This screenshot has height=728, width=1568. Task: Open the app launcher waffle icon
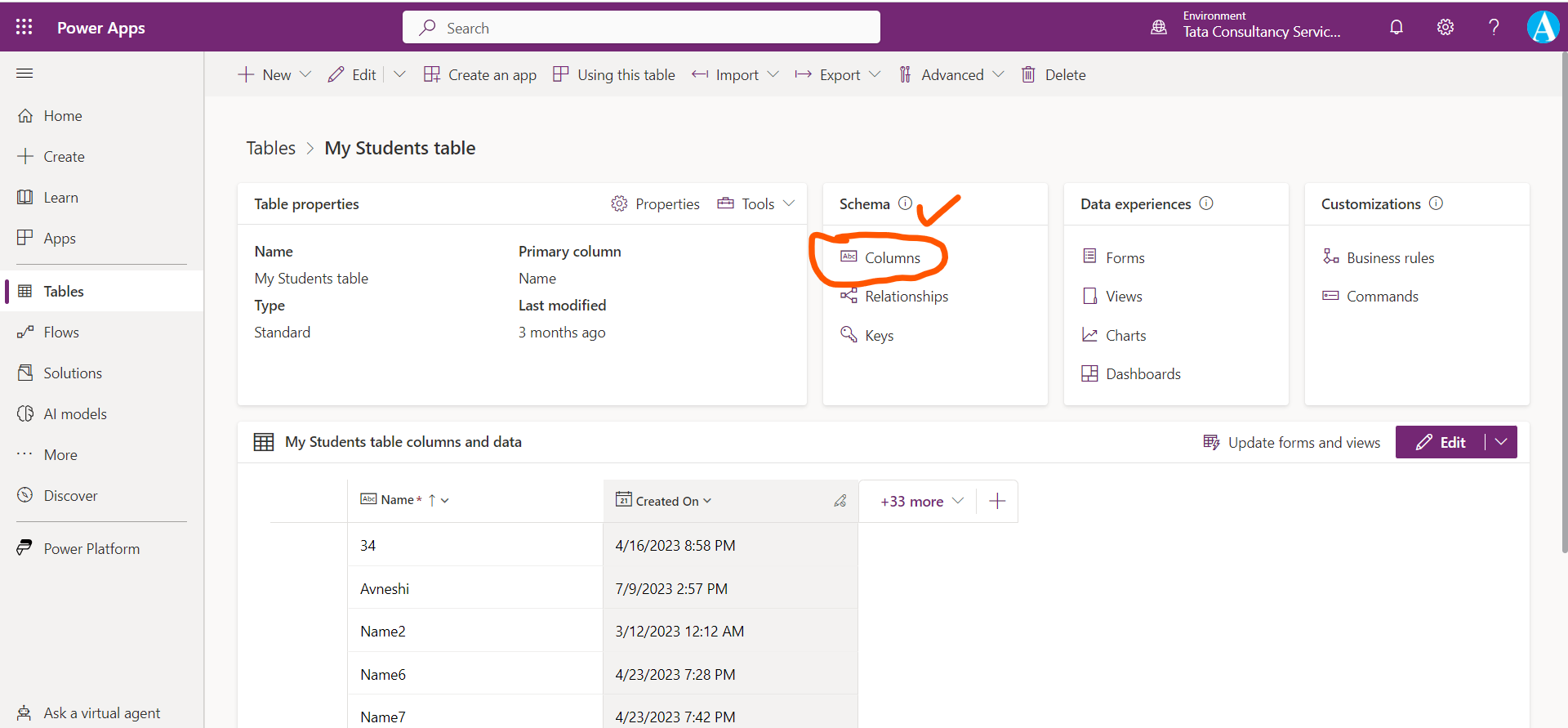pyautogui.click(x=24, y=27)
